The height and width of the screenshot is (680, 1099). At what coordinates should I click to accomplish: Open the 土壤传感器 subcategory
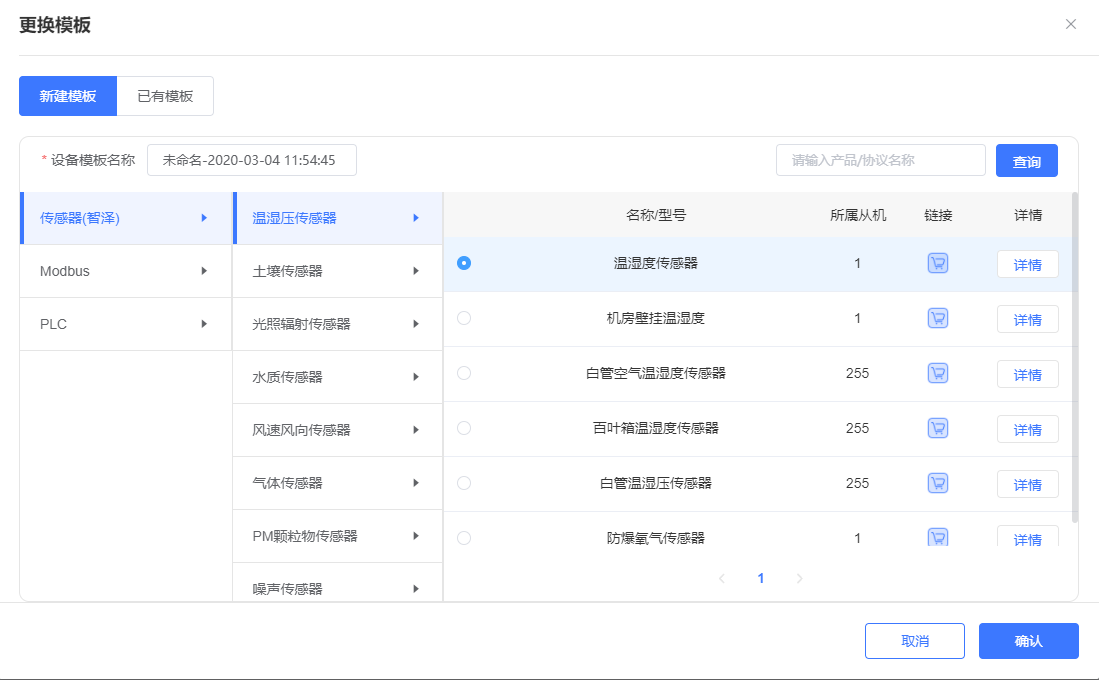coord(337,271)
